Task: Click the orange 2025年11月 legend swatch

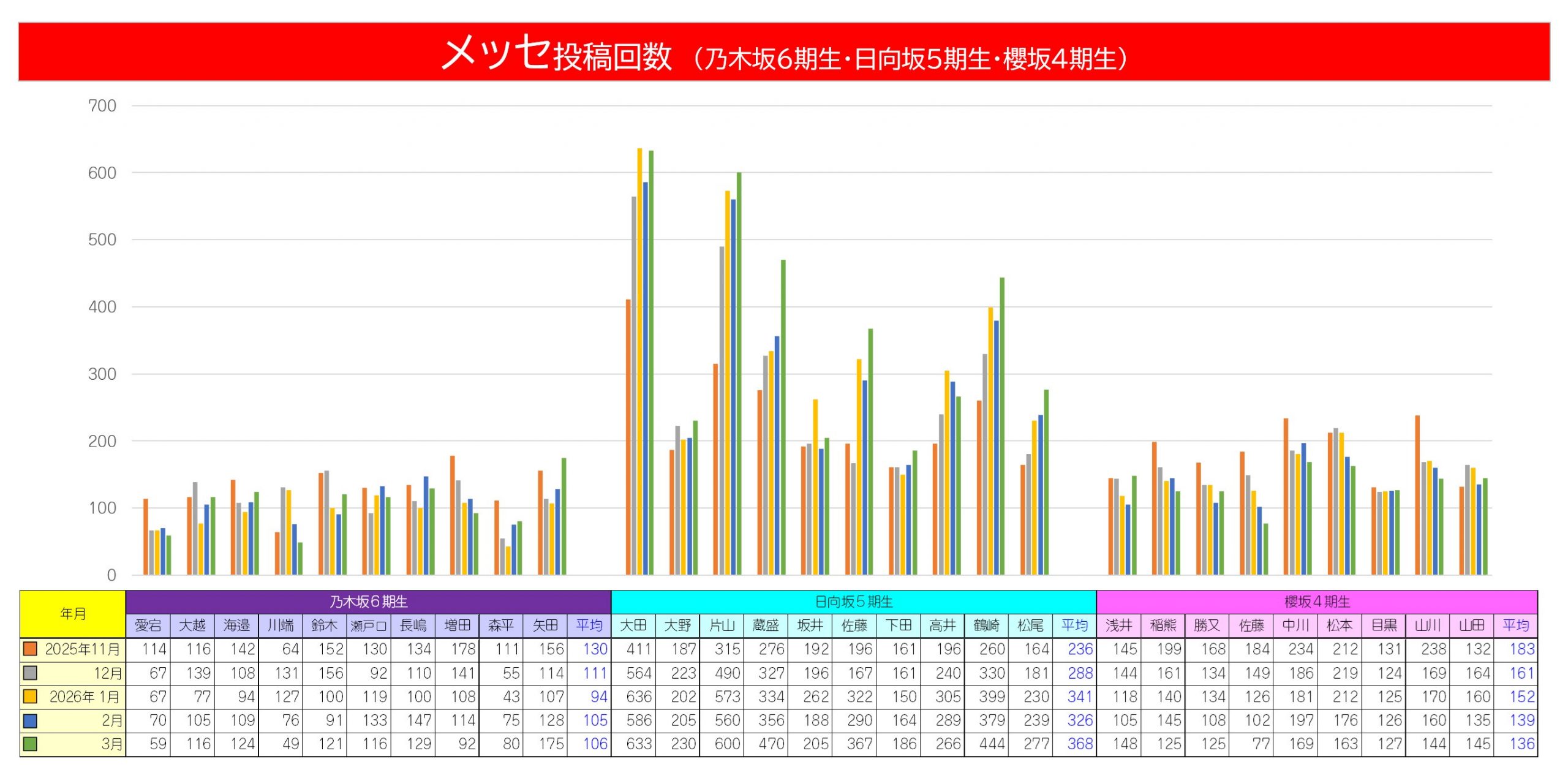Action: click(x=29, y=648)
